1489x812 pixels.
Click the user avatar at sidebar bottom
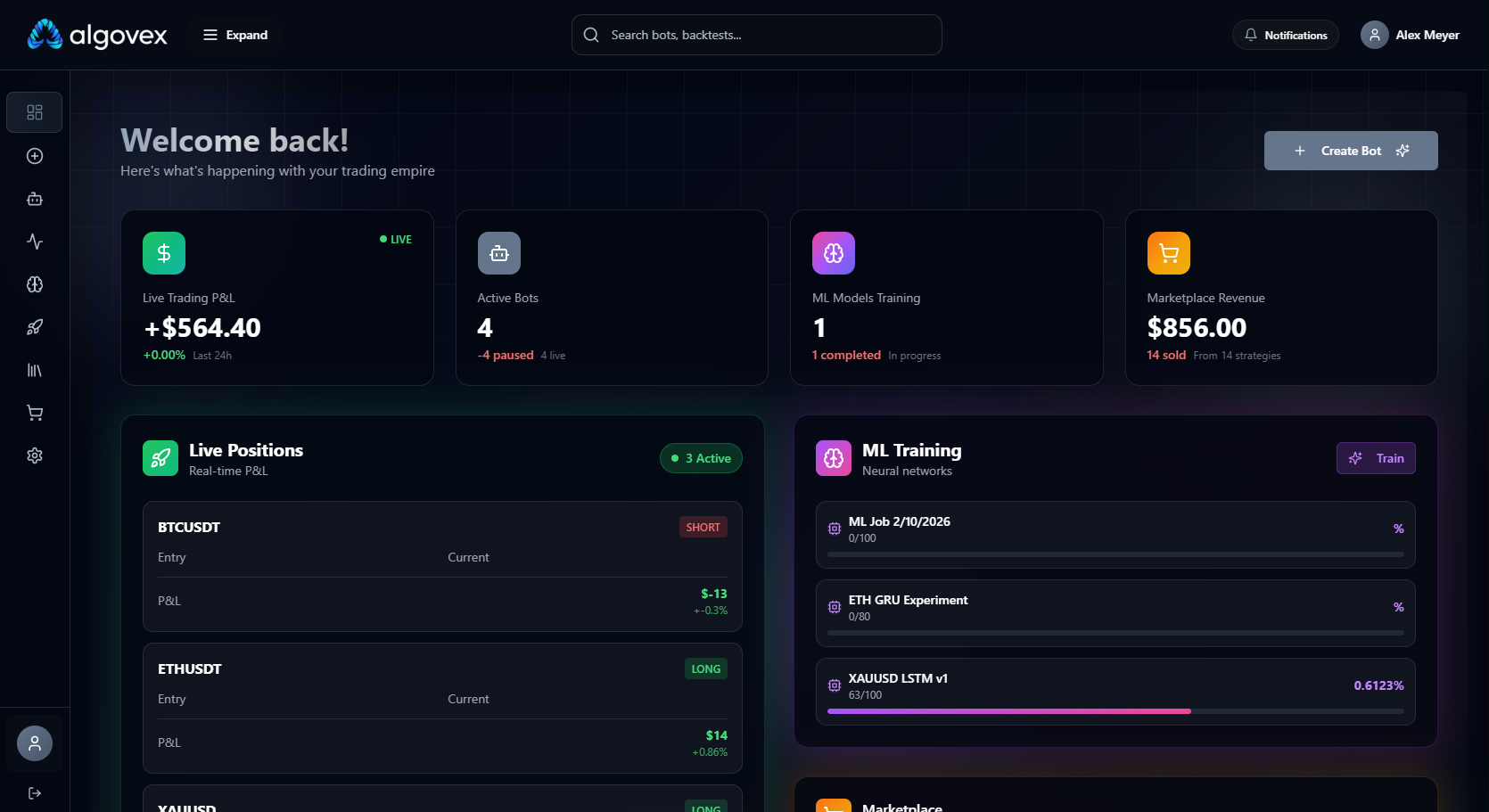[x=35, y=743]
